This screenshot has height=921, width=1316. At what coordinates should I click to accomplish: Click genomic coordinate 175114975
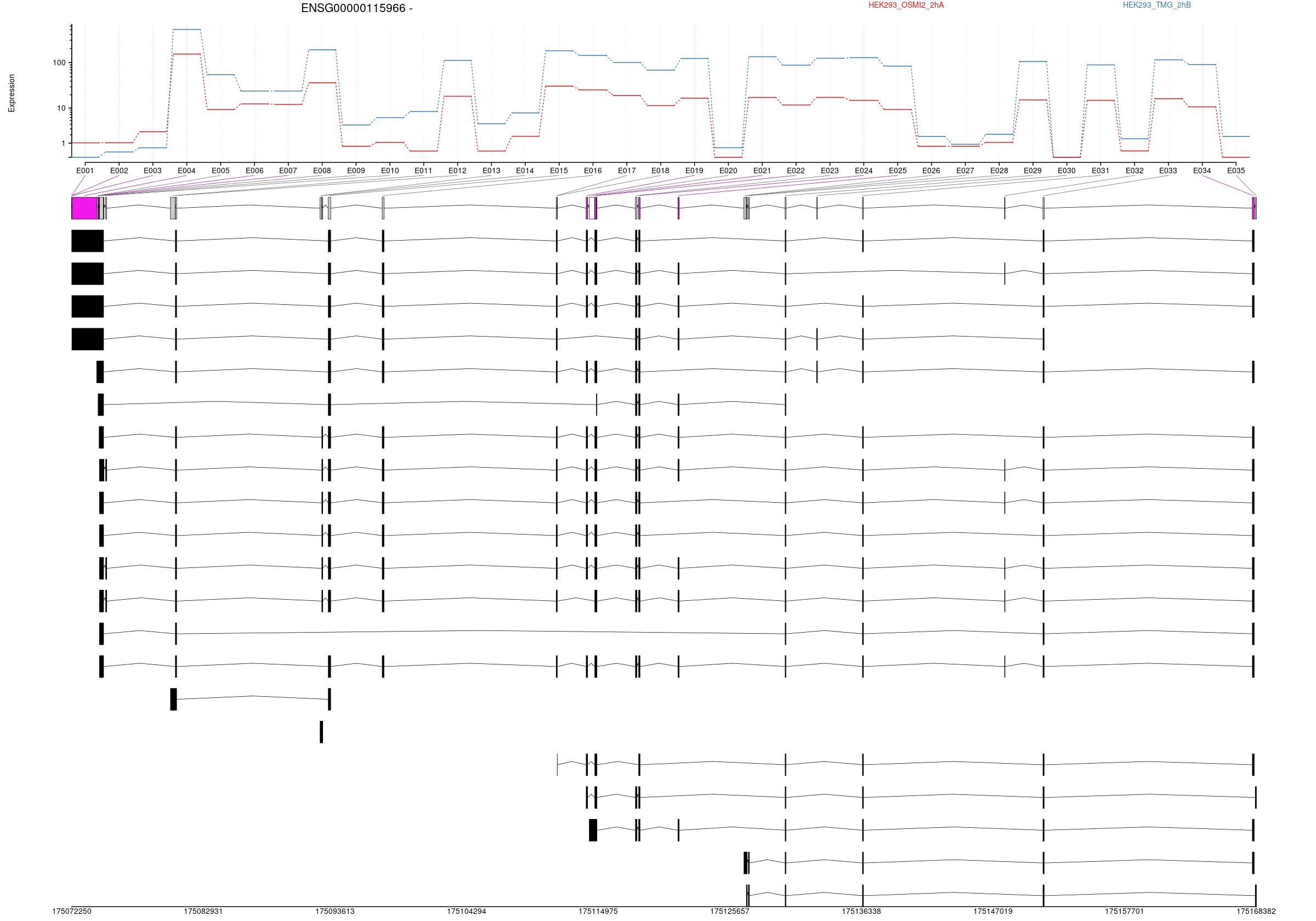[598, 911]
